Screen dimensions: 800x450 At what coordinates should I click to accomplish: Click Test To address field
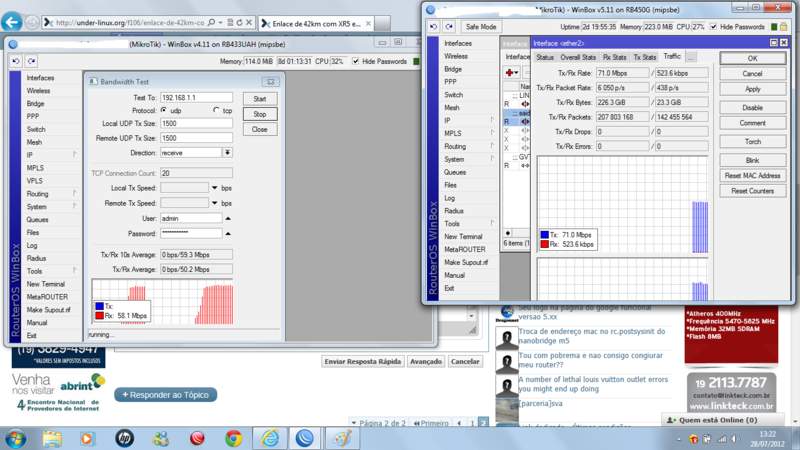point(196,97)
